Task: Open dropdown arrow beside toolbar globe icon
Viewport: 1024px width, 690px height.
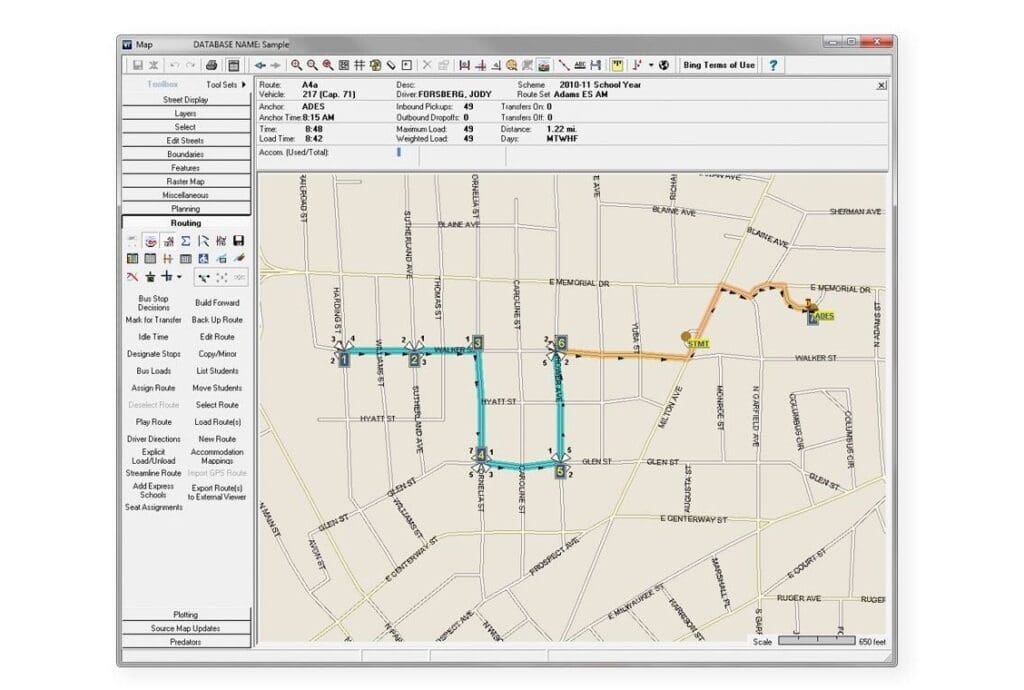Action: (651, 65)
